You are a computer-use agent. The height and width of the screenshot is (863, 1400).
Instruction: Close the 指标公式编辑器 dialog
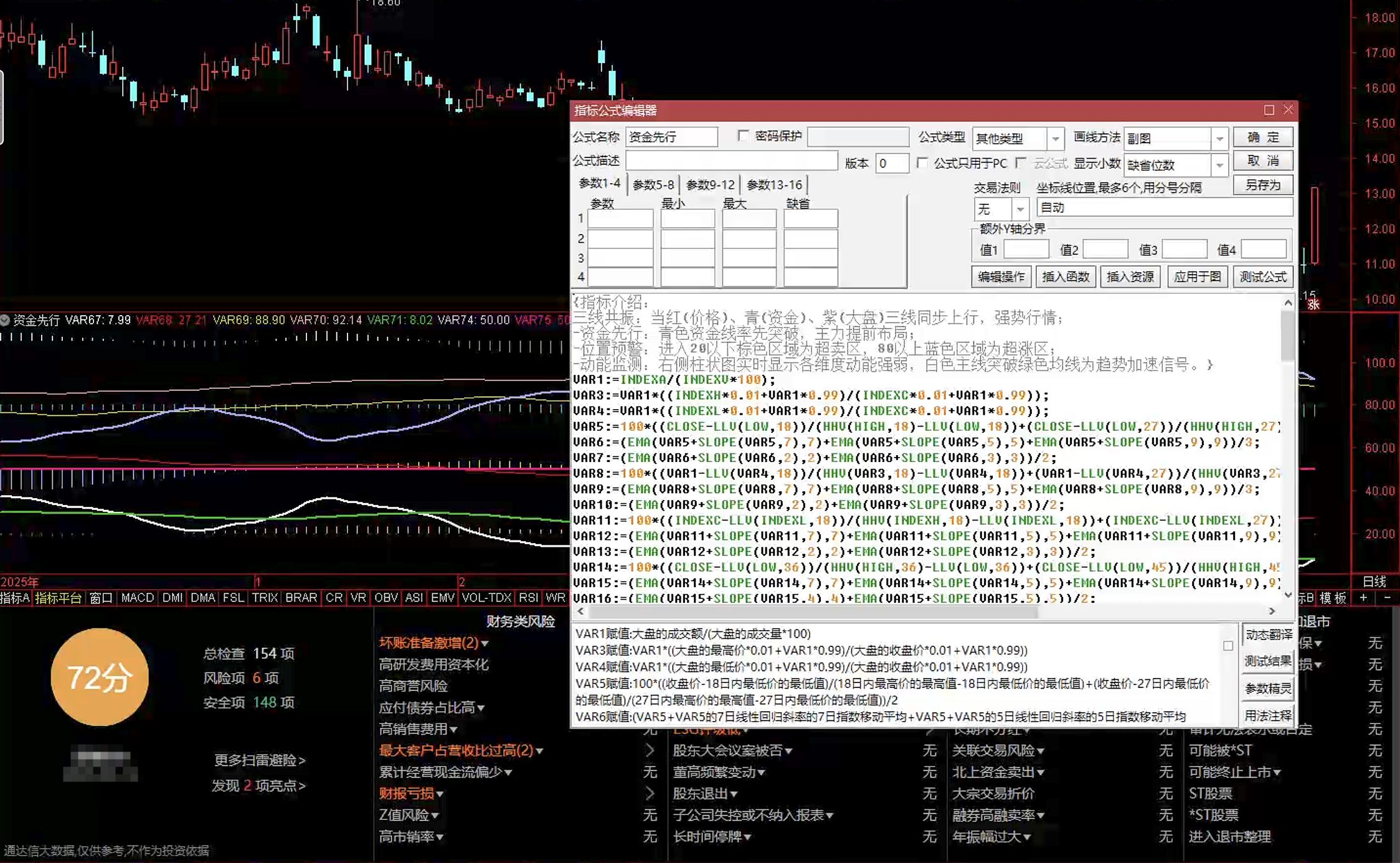click(1289, 110)
